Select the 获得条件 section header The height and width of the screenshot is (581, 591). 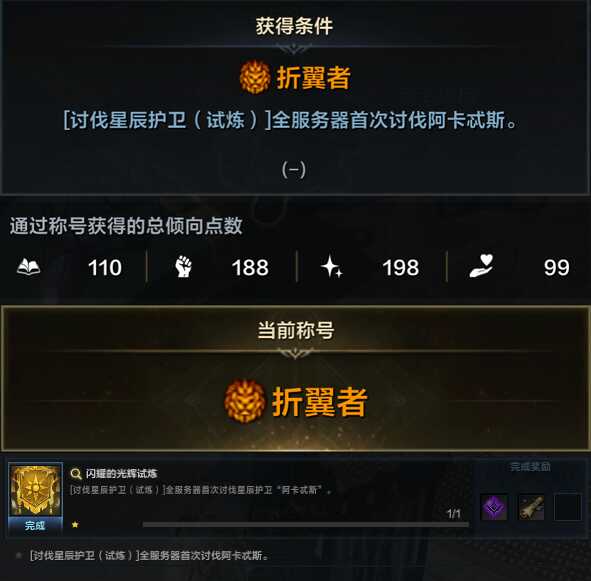pos(294,26)
